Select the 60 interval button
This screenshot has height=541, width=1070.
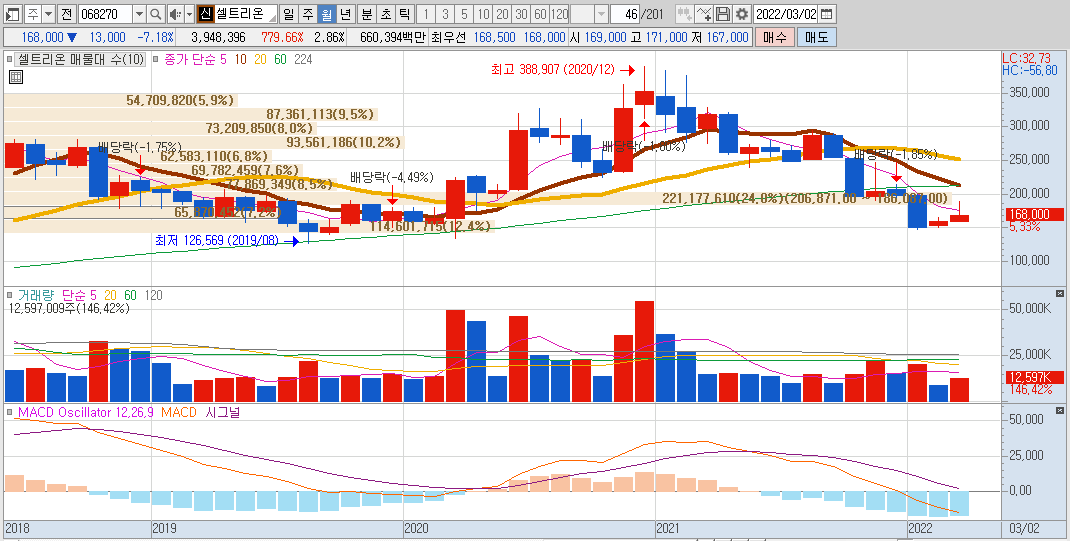(540, 14)
